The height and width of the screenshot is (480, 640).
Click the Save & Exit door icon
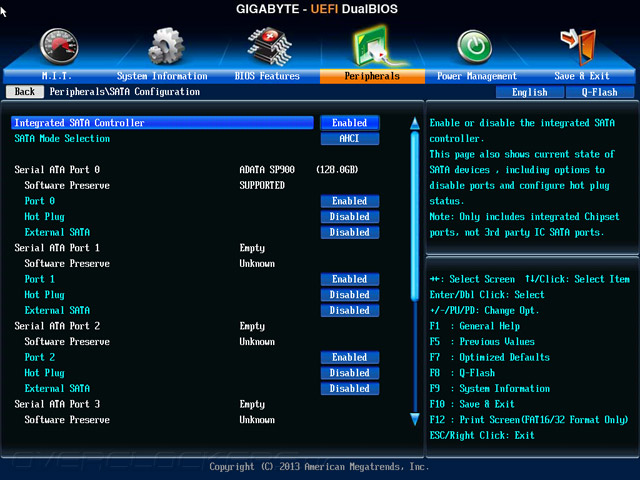click(579, 47)
